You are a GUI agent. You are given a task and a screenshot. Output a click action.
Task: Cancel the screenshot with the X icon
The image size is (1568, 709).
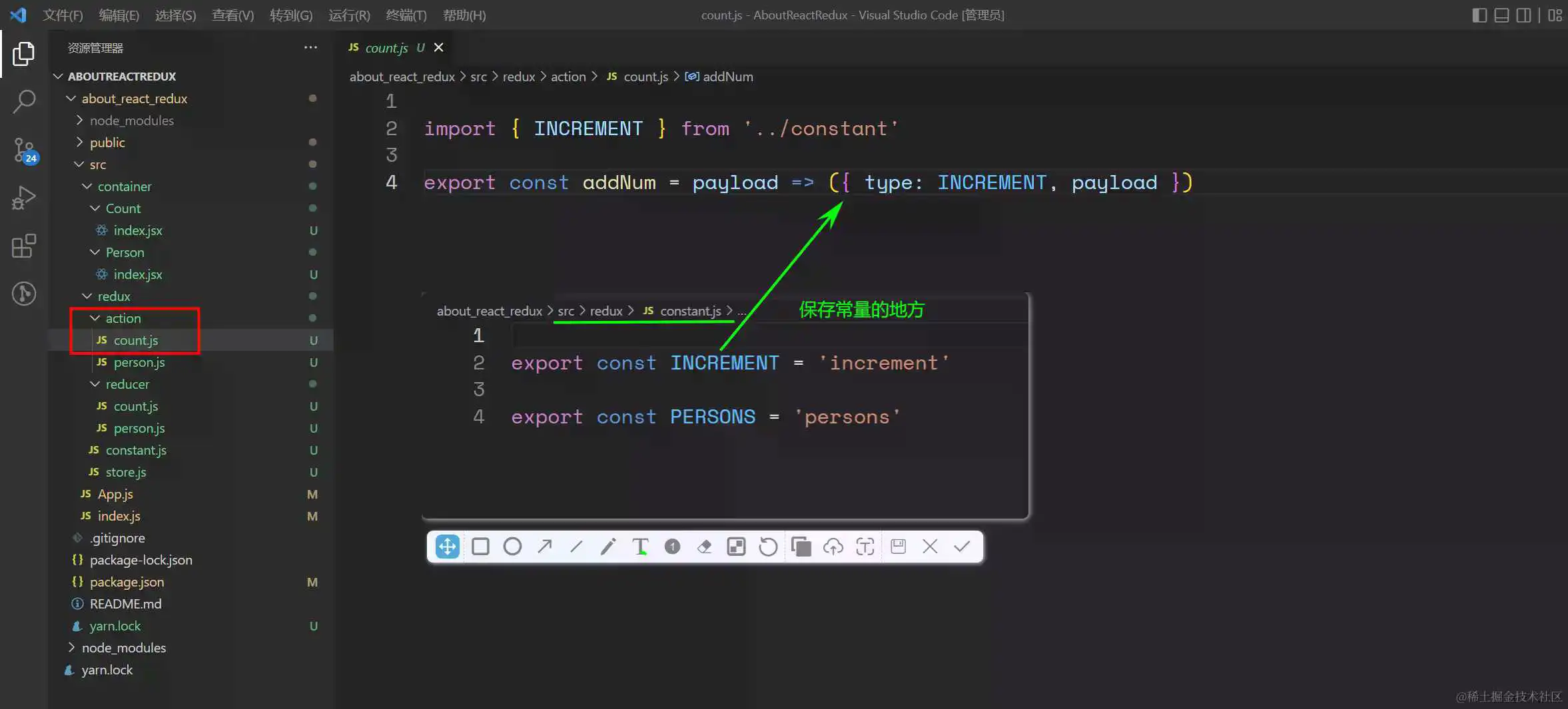click(x=931, y=547)
